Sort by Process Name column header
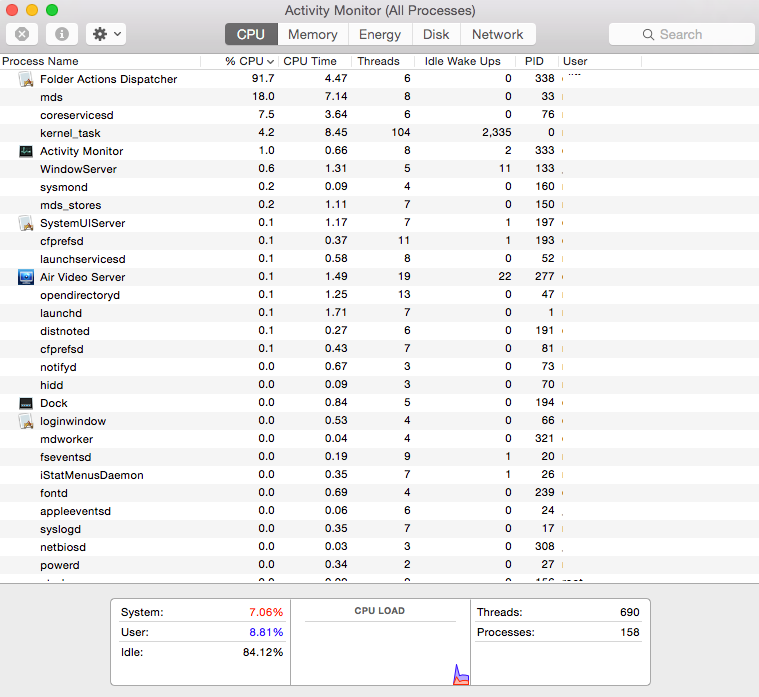The width and height of the screenshot is (759, 697). point(100,61)
